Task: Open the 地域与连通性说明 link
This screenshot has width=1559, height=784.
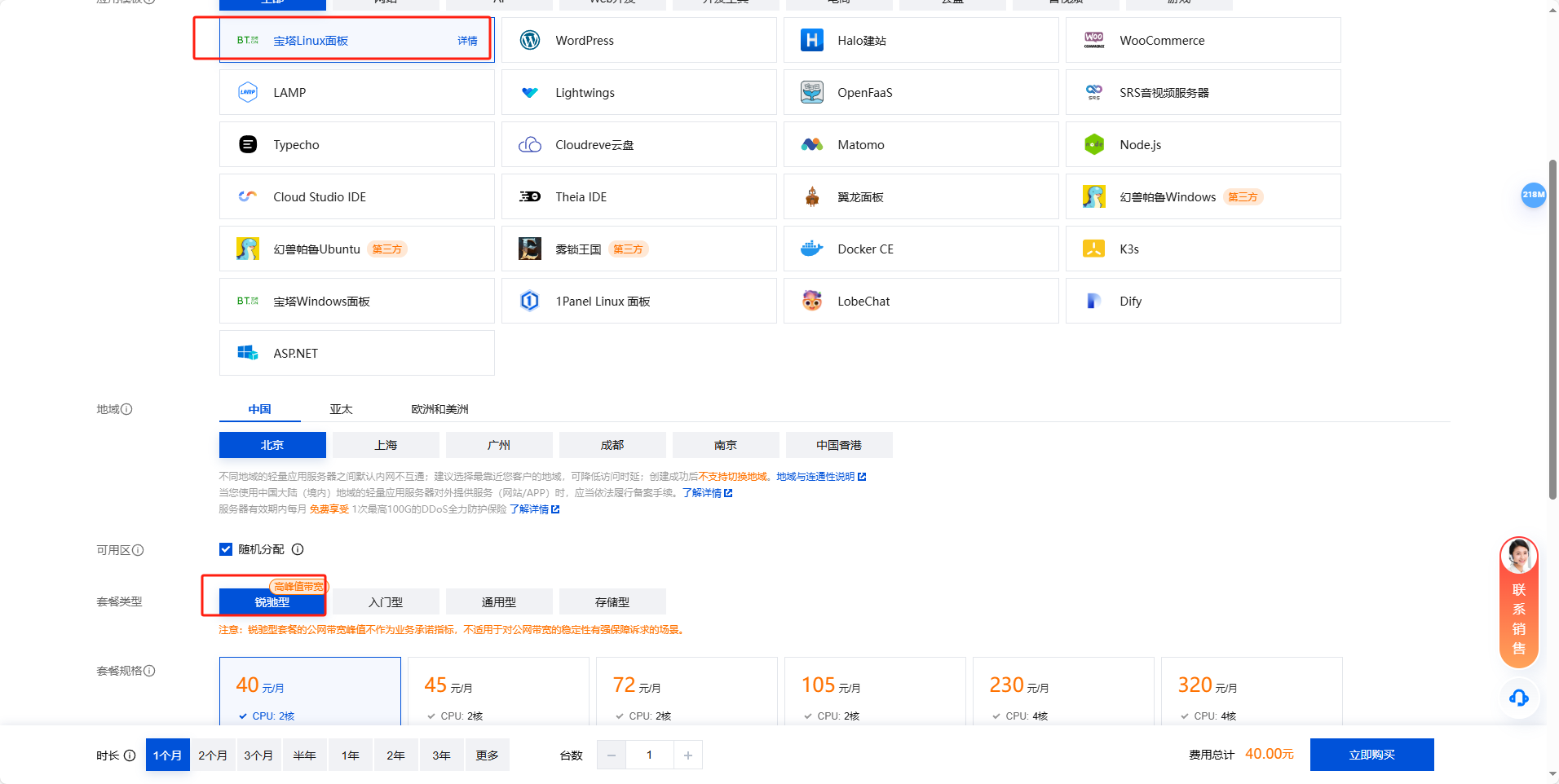Action: [x=821, y=477]
